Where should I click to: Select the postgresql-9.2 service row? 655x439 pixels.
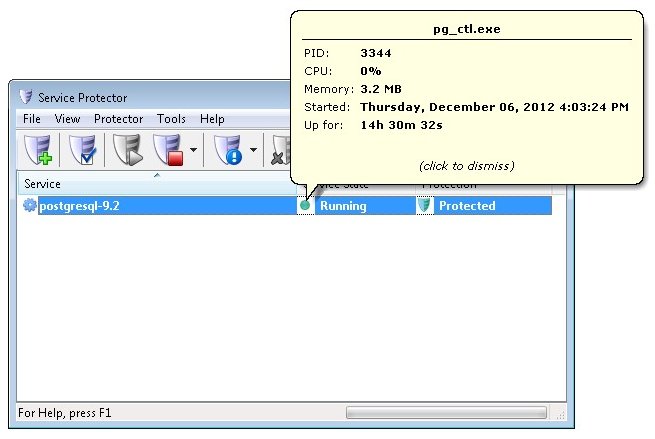click(x=287, y=206)
